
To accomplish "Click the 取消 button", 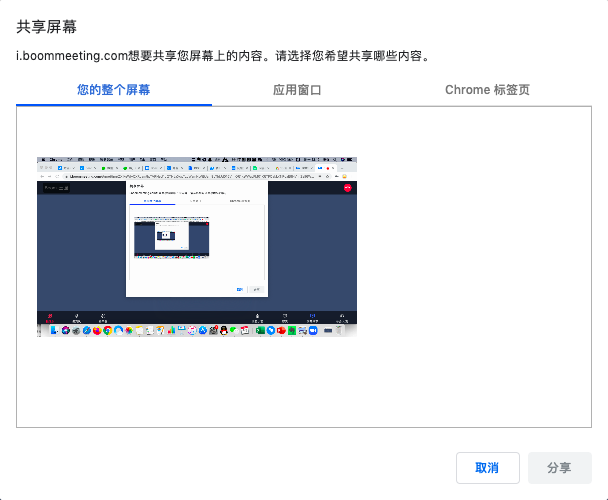I will point(488,468).
